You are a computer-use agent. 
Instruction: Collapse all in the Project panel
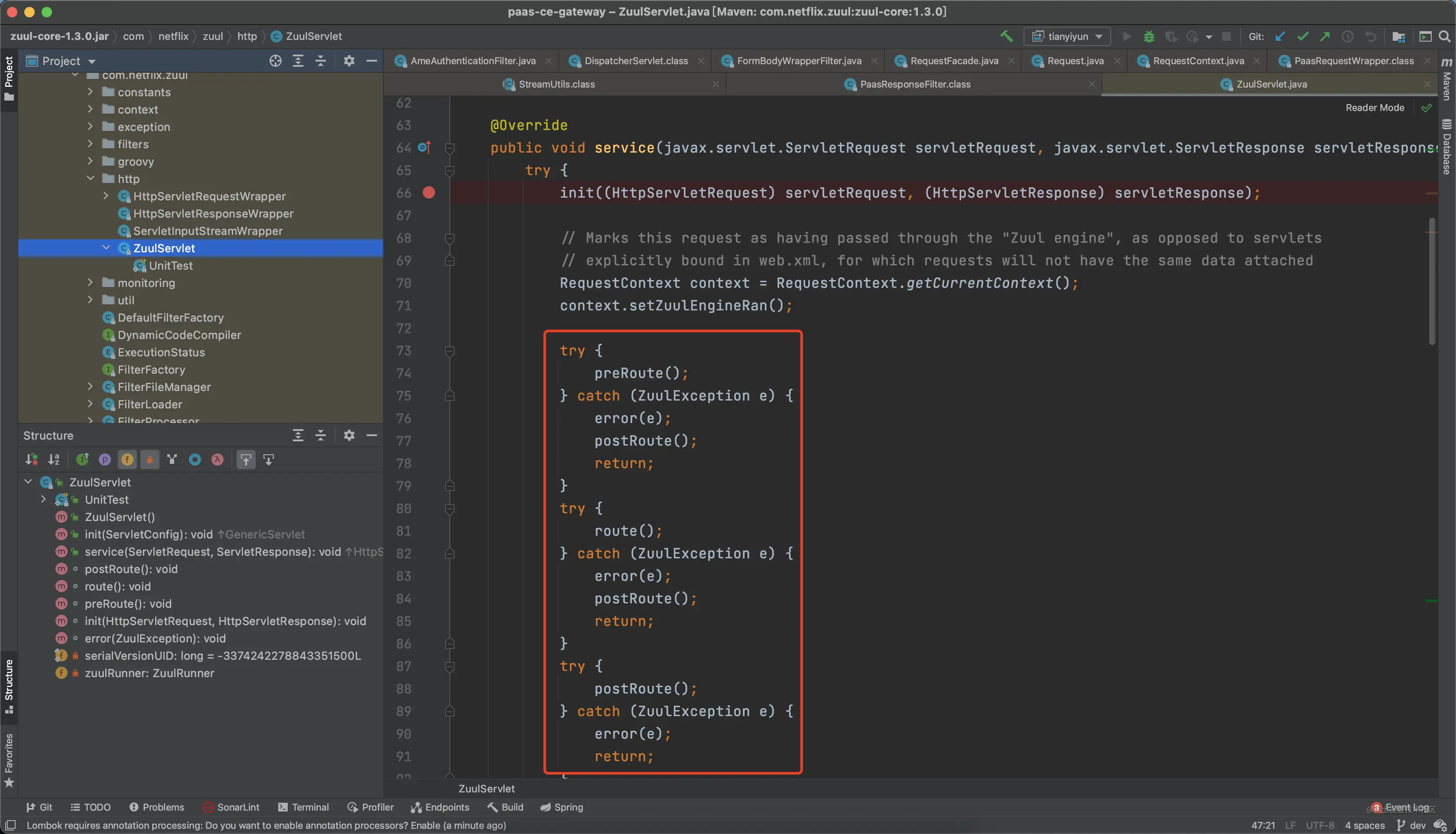click(x=321, y=61)
